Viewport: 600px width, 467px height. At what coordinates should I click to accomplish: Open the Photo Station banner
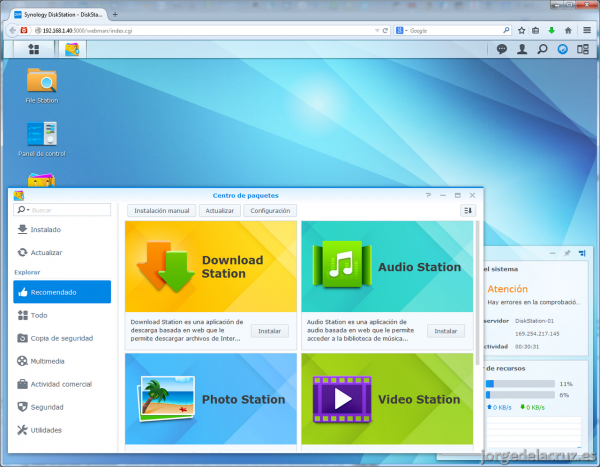pyautogui.click(x=211, y=398)
